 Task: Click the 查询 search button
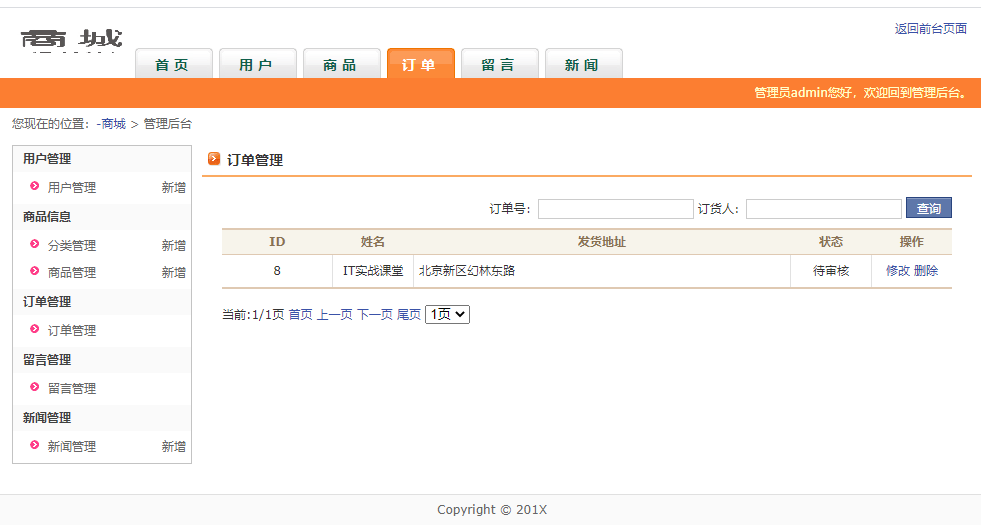click(928, 208)
